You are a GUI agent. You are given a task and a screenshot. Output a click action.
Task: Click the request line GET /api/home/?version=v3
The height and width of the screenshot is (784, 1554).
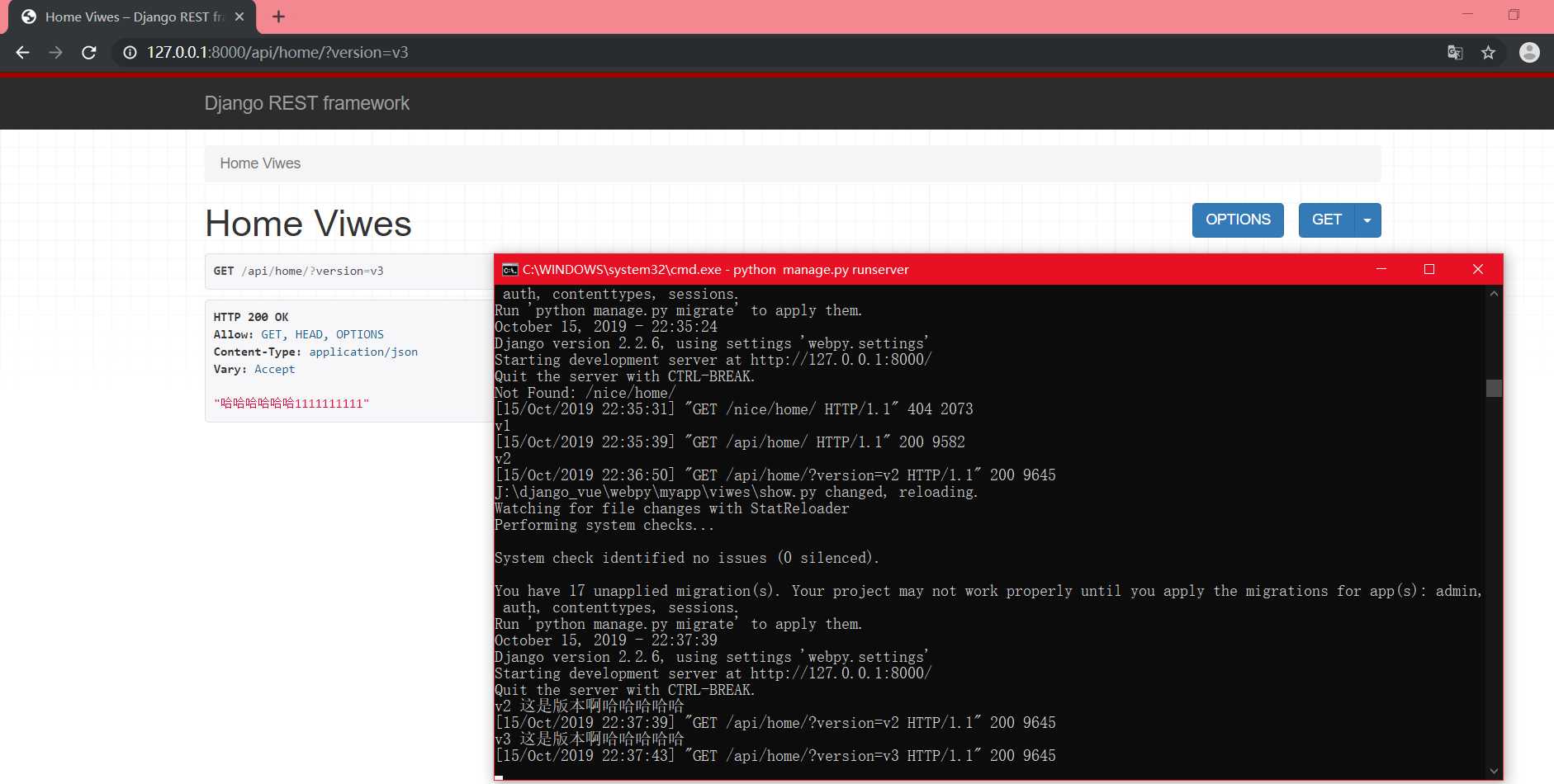coord(298,272)
